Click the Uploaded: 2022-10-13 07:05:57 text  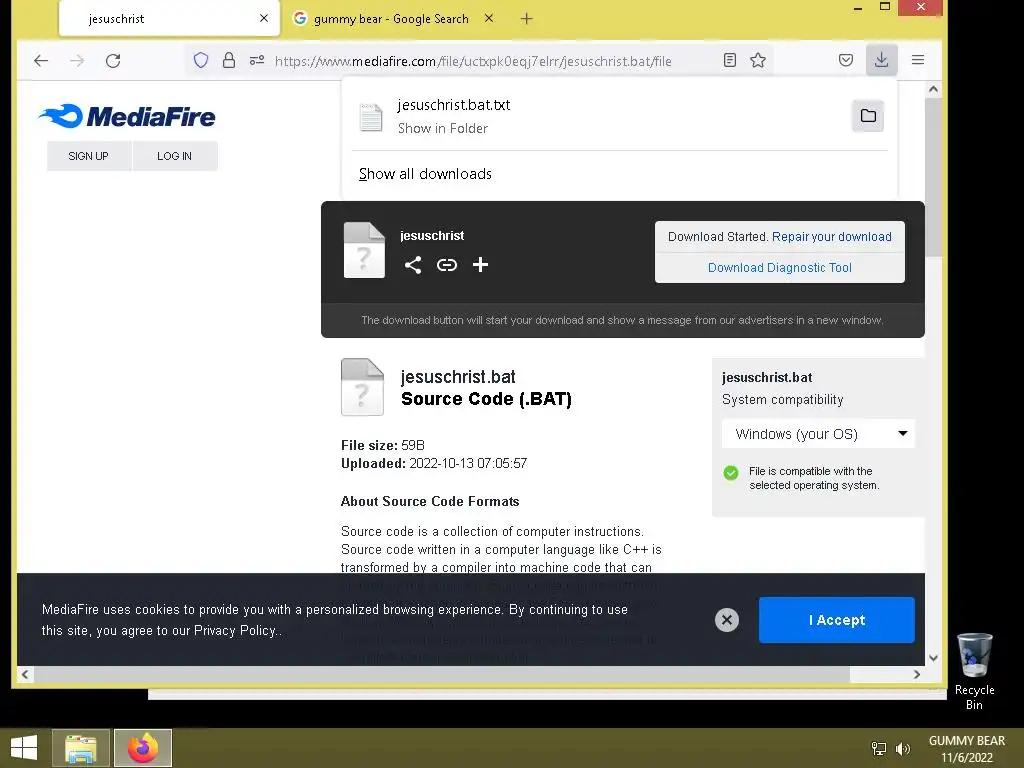434,463
